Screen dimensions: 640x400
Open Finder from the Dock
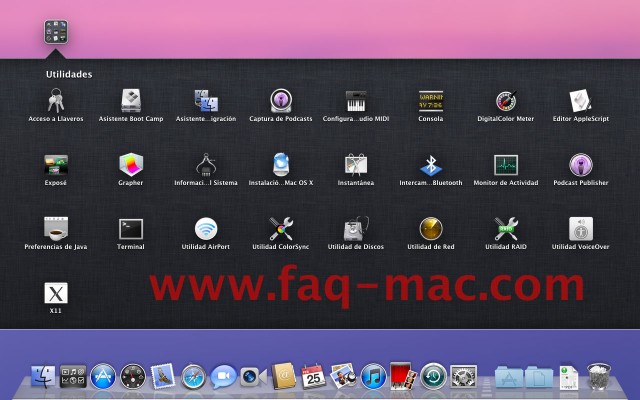point(43,376)
